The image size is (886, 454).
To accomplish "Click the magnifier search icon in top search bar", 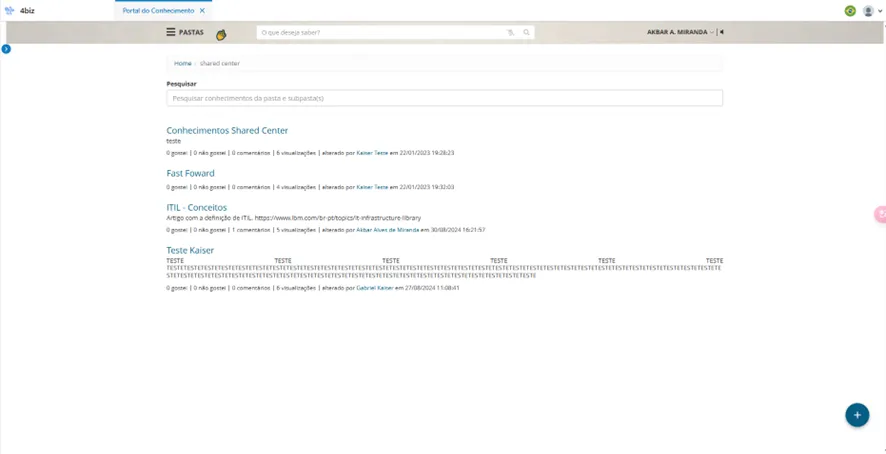I will click(527, 32).
